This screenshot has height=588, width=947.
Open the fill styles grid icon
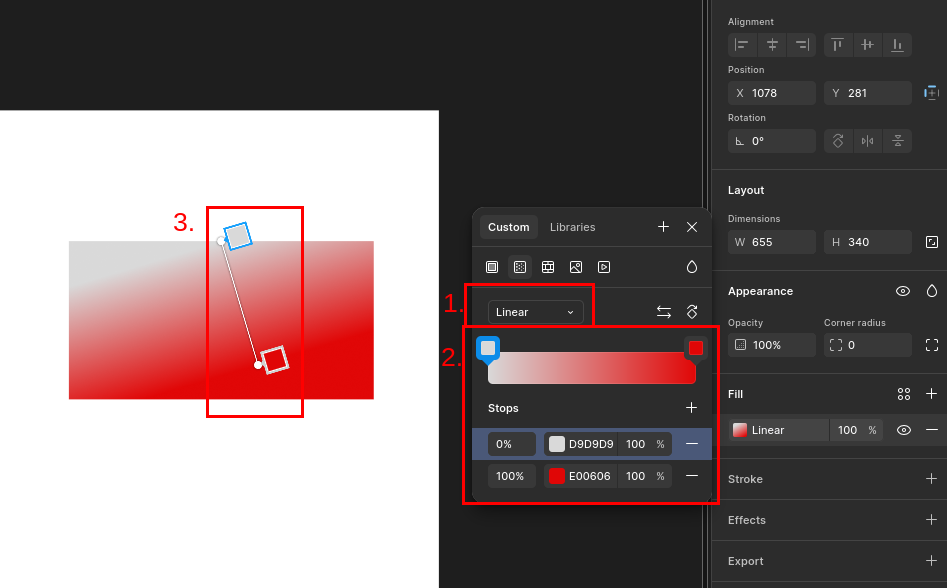coord(904,394)
